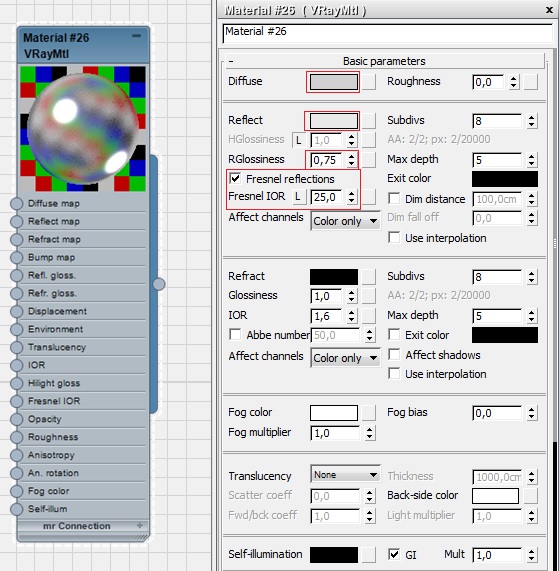Click the An. rotation input socket
559x571 pixels.
click(x=16, y=473)
